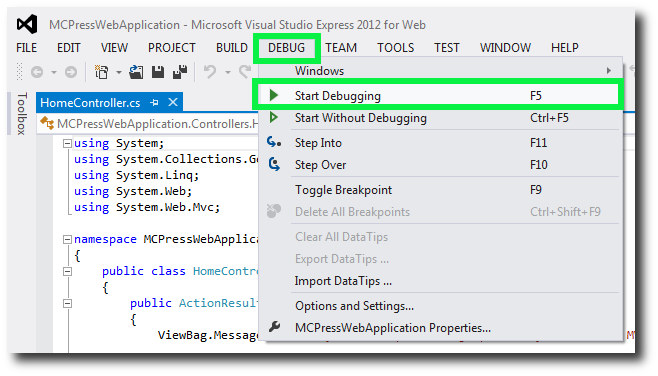Click the New Project toolbar icon
Screen dimensions: 658x376
[102, 72]
